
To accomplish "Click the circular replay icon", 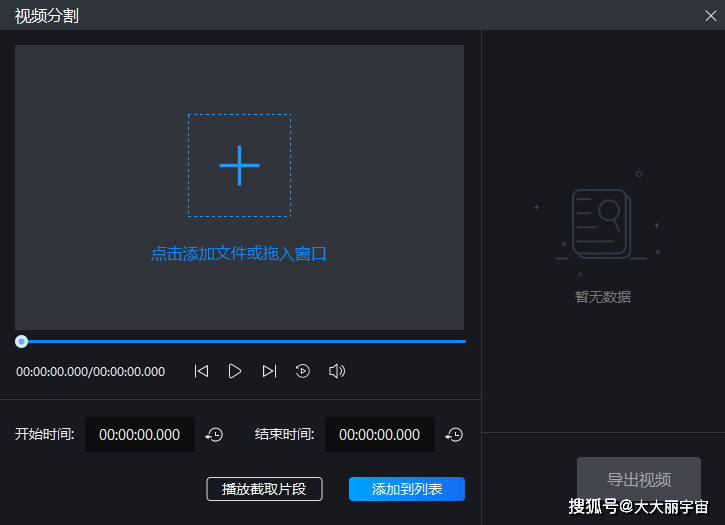I will (x=303, y=371).
